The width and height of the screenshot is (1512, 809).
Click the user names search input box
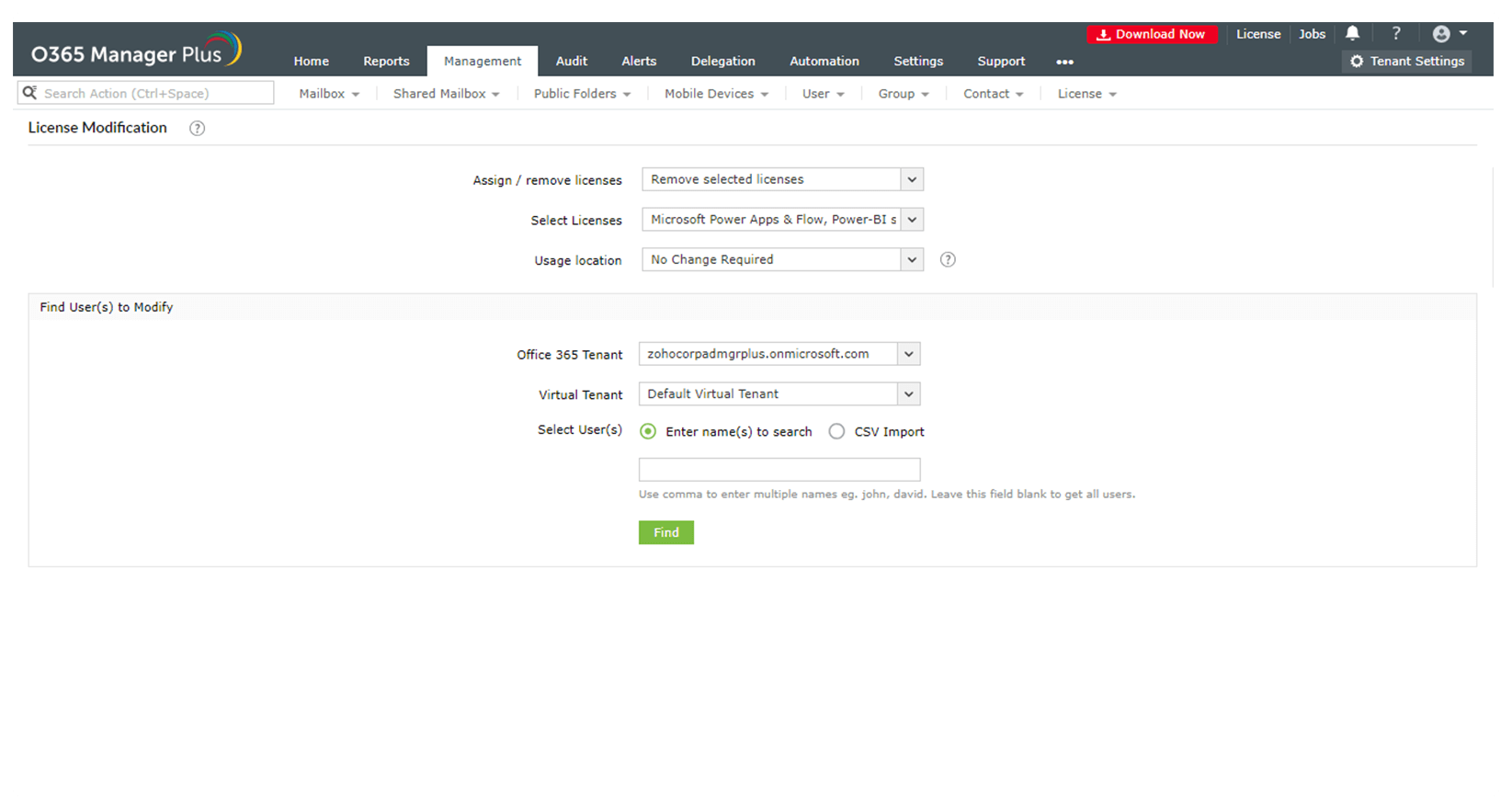point(779,469)
